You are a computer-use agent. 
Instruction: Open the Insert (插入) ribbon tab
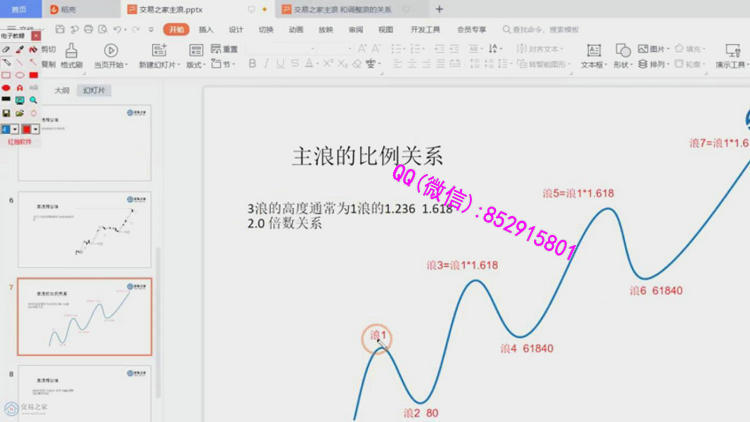coord(205,30)
